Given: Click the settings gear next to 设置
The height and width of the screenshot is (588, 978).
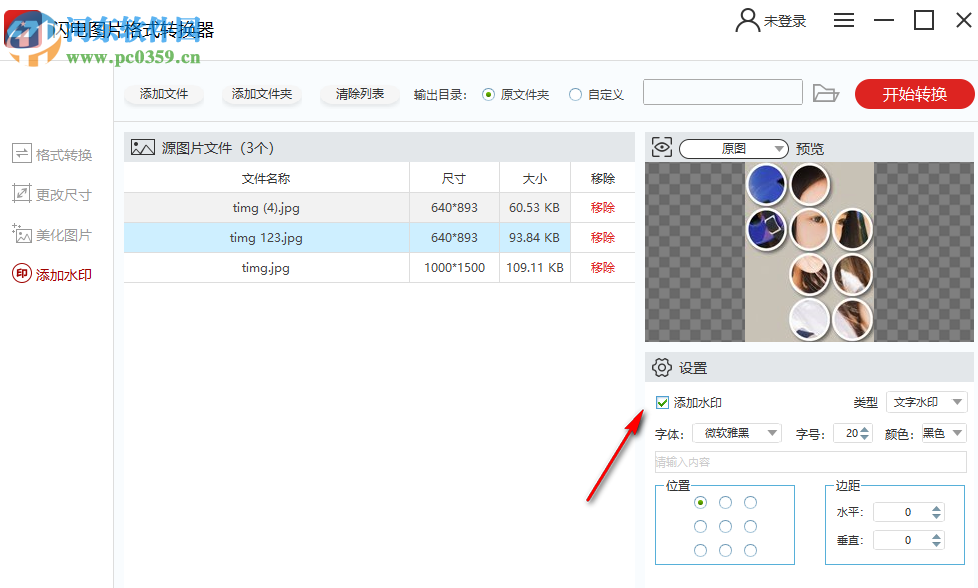Looking at the screenshot, I should pyautogui.click(x=661, y=367).
